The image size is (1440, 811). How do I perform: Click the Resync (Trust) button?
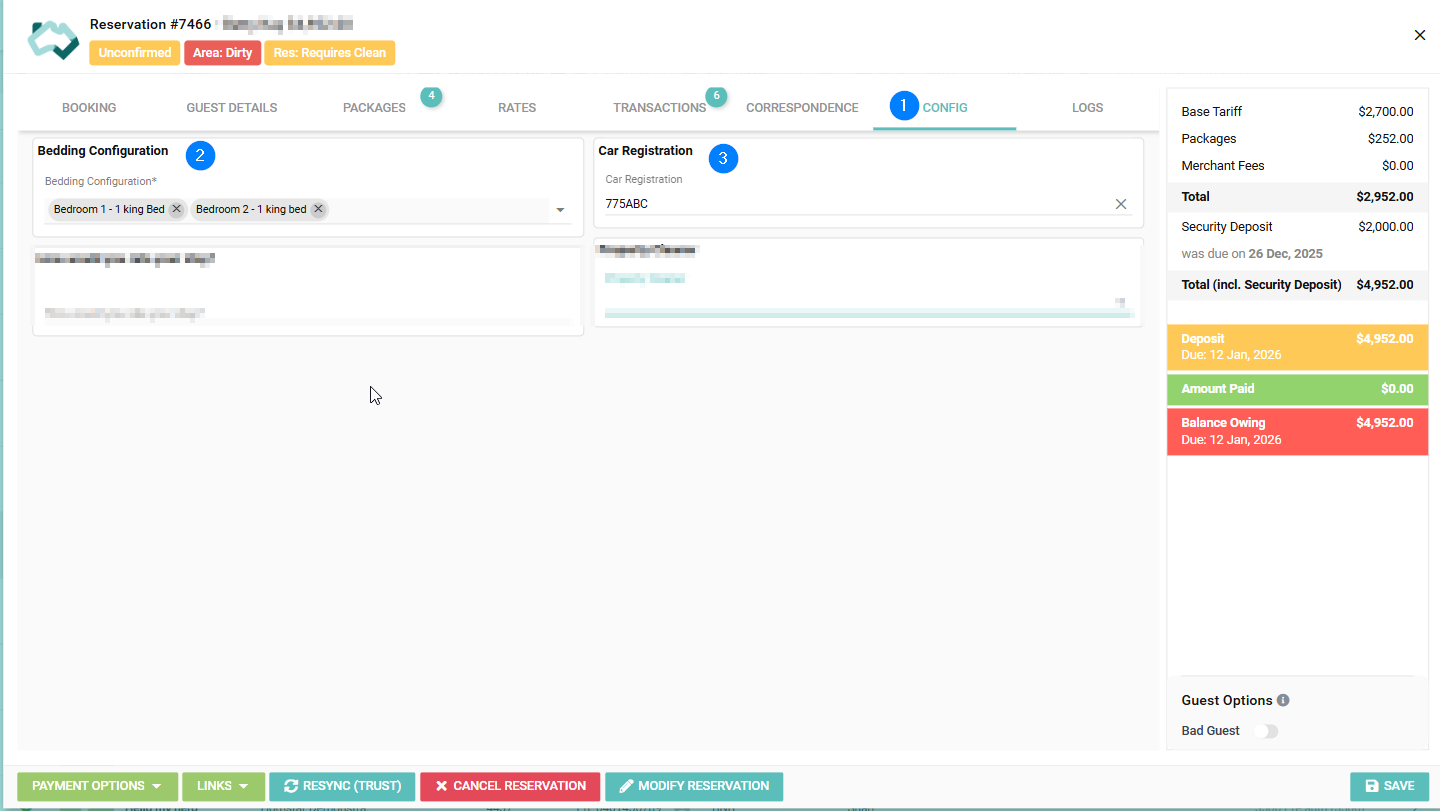point(342,786)
